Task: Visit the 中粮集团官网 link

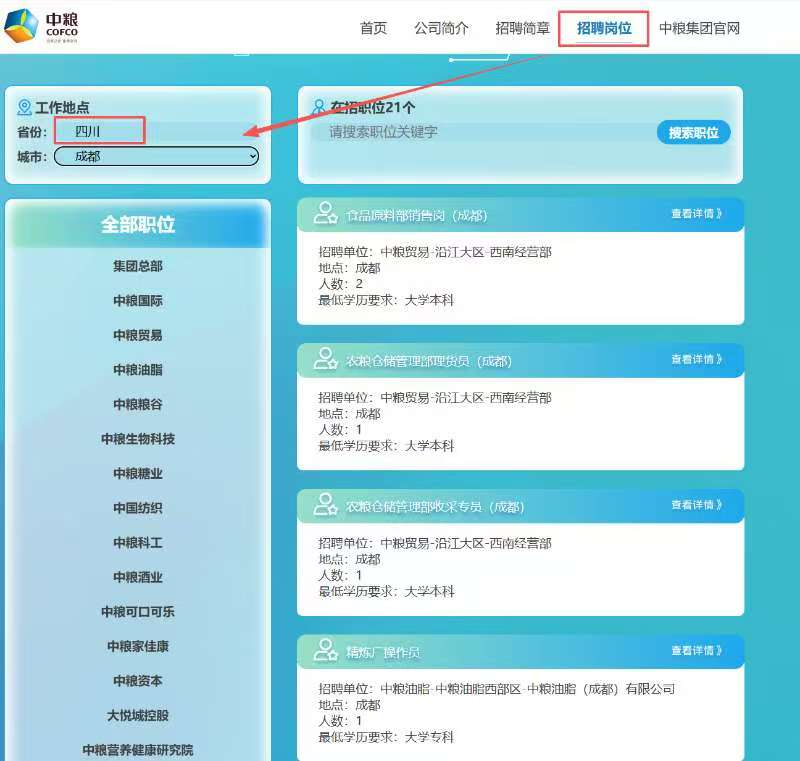Action: (699, 28)
